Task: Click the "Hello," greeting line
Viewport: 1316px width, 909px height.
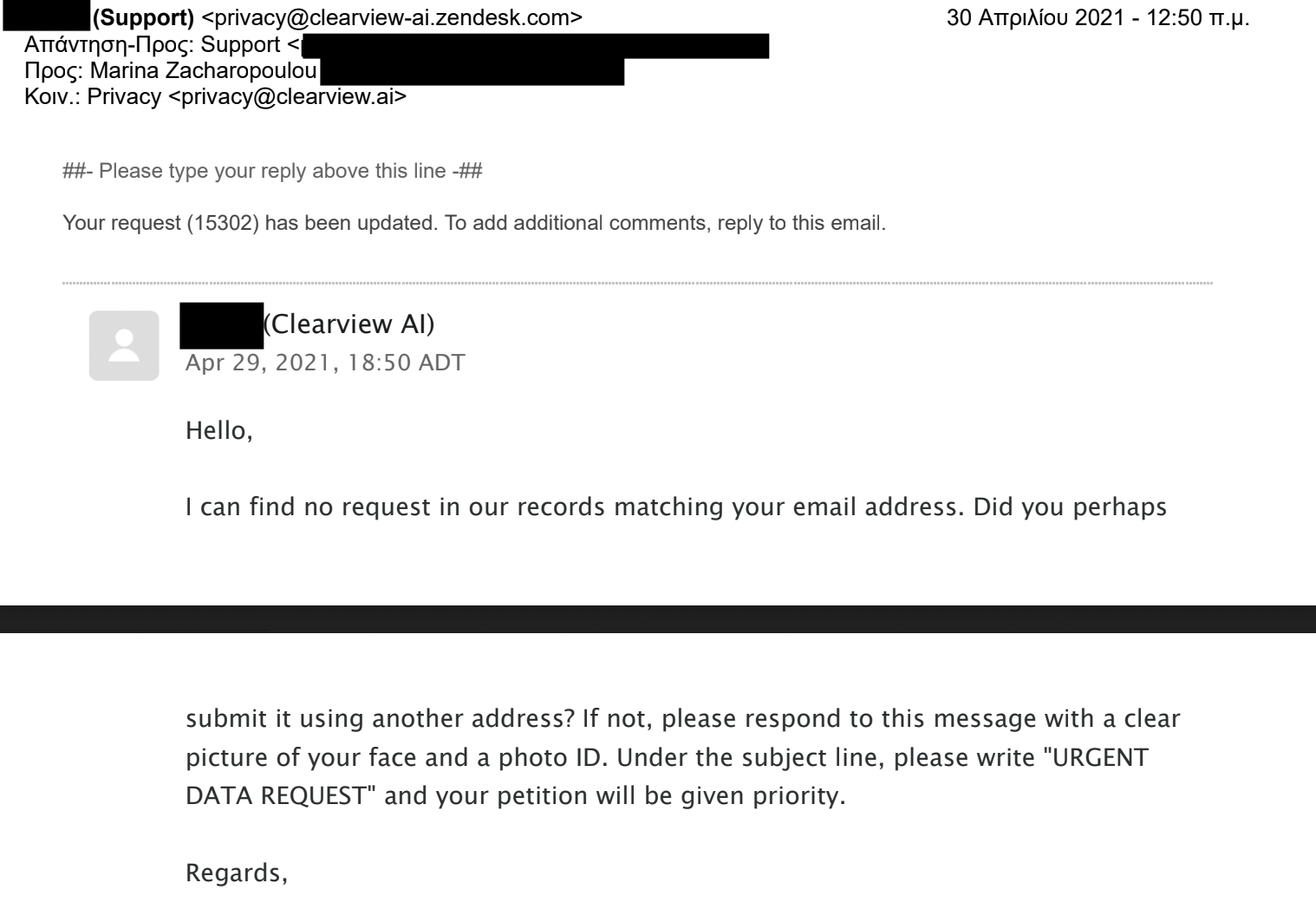Action: point(219,430)
